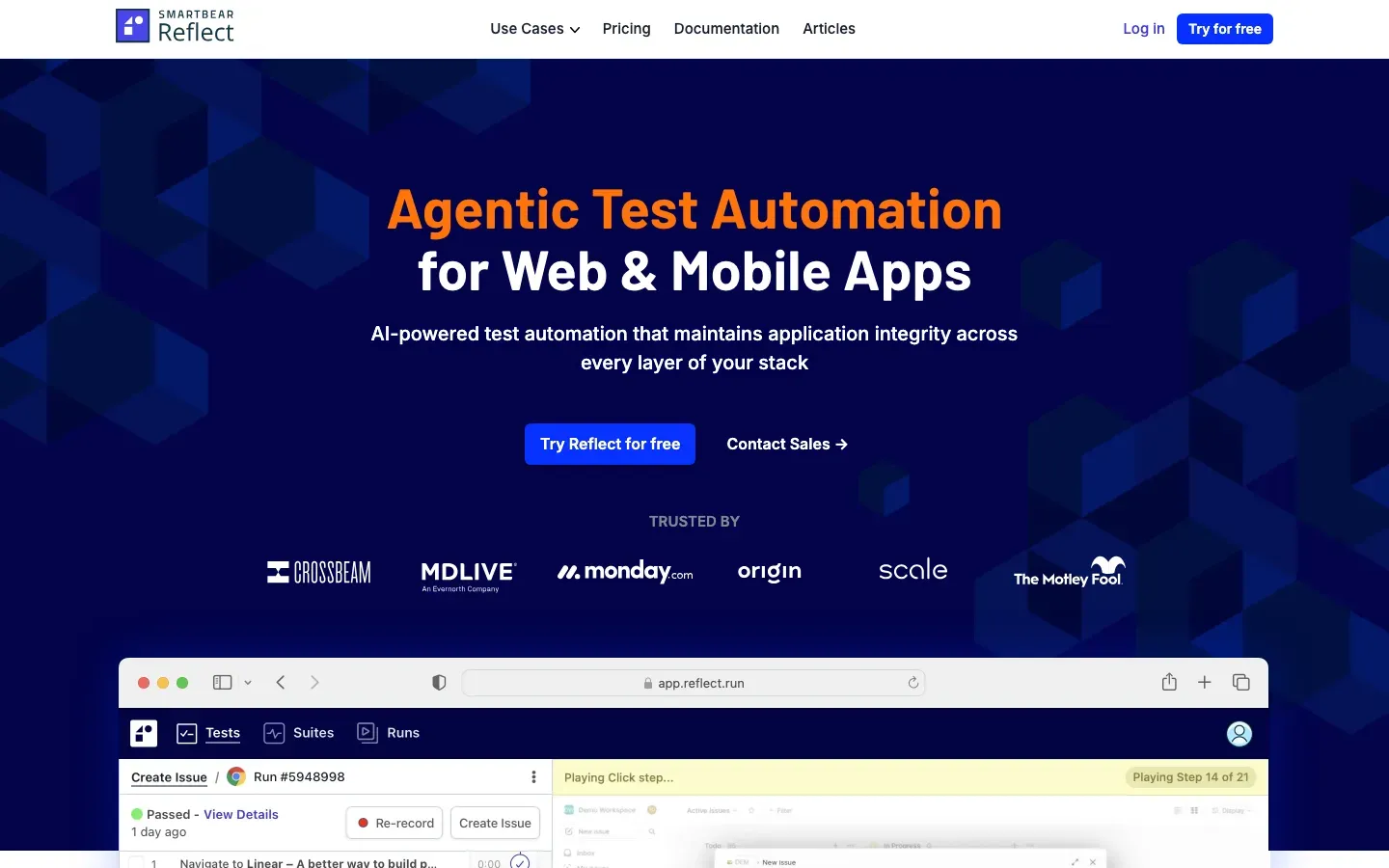The height and width of the screenshot is (868, 1389).
Task: Go to the Articles section
Action: click(x=829, y=29)
